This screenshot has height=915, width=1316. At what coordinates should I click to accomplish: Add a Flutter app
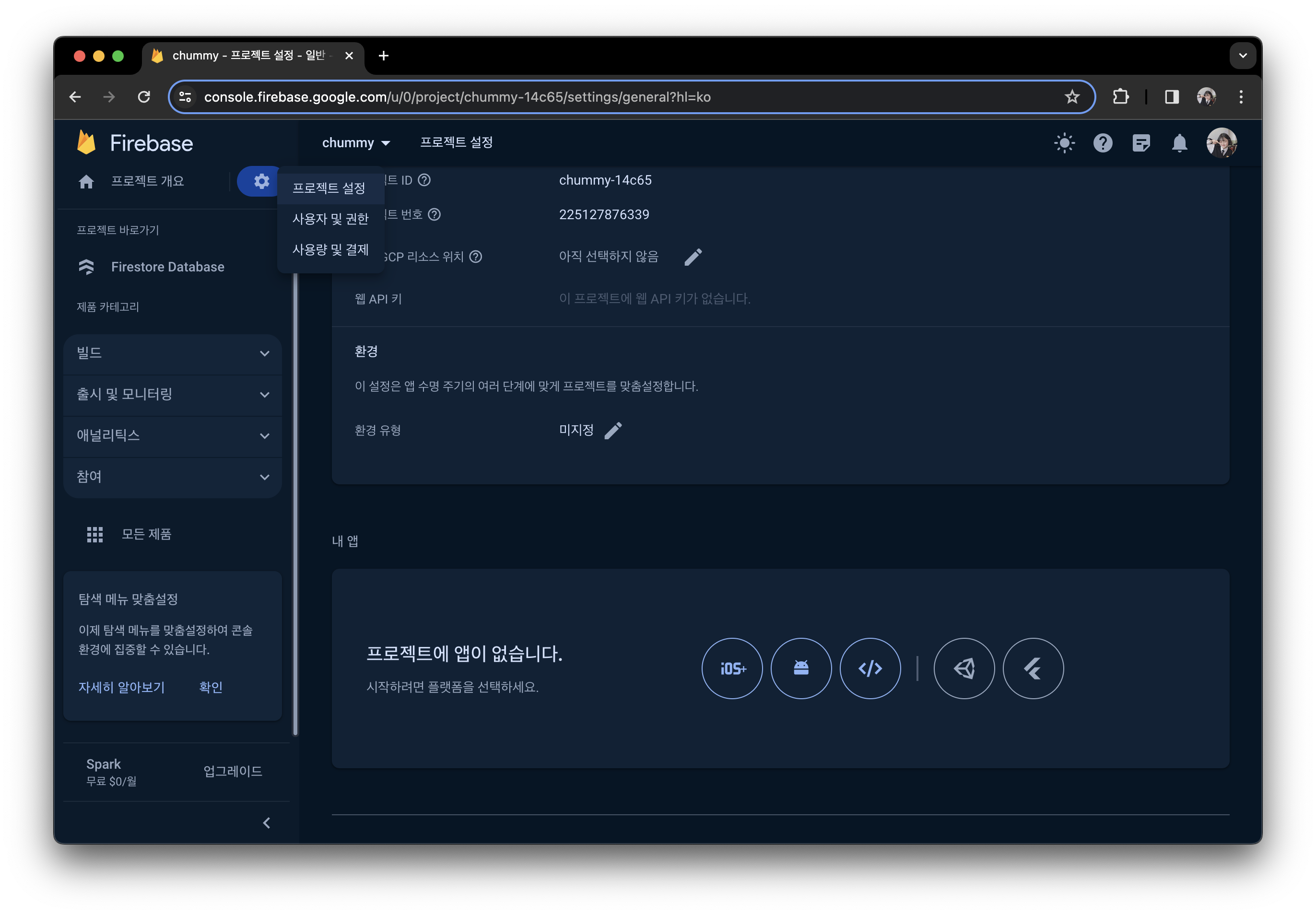(1033, 669)
